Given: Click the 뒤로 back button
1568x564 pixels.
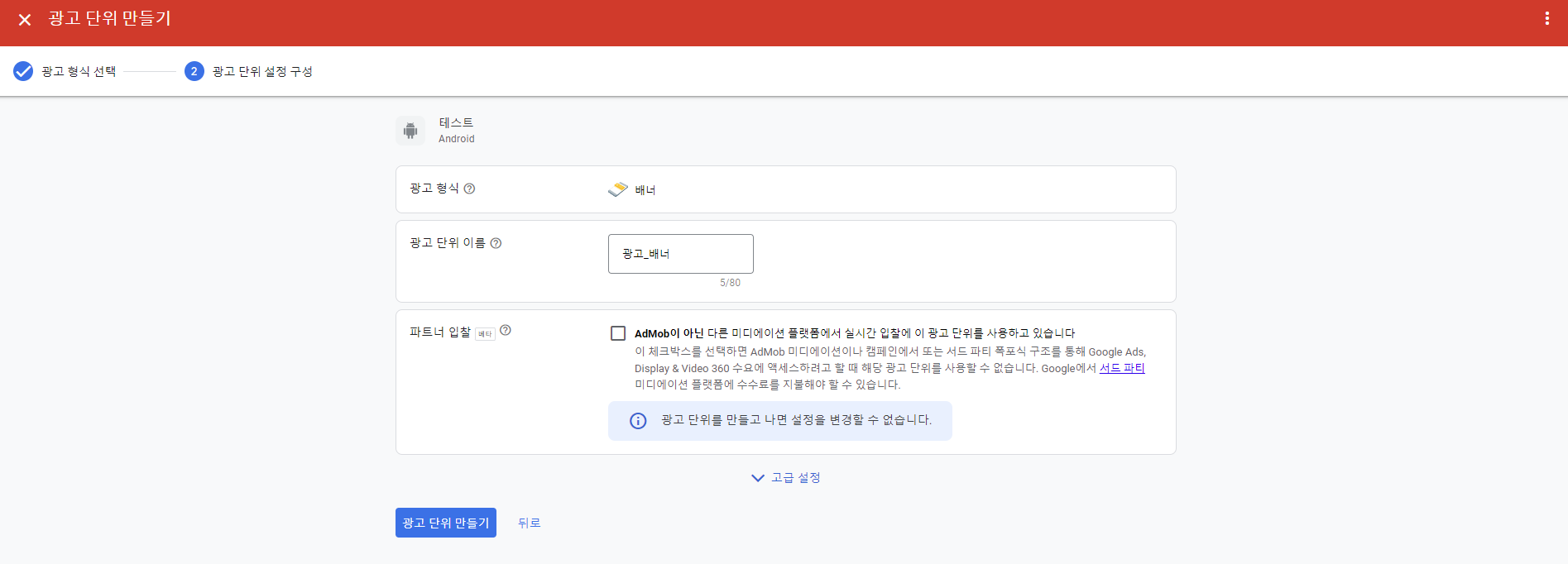Looking at the screenshot, I should 530,523.
